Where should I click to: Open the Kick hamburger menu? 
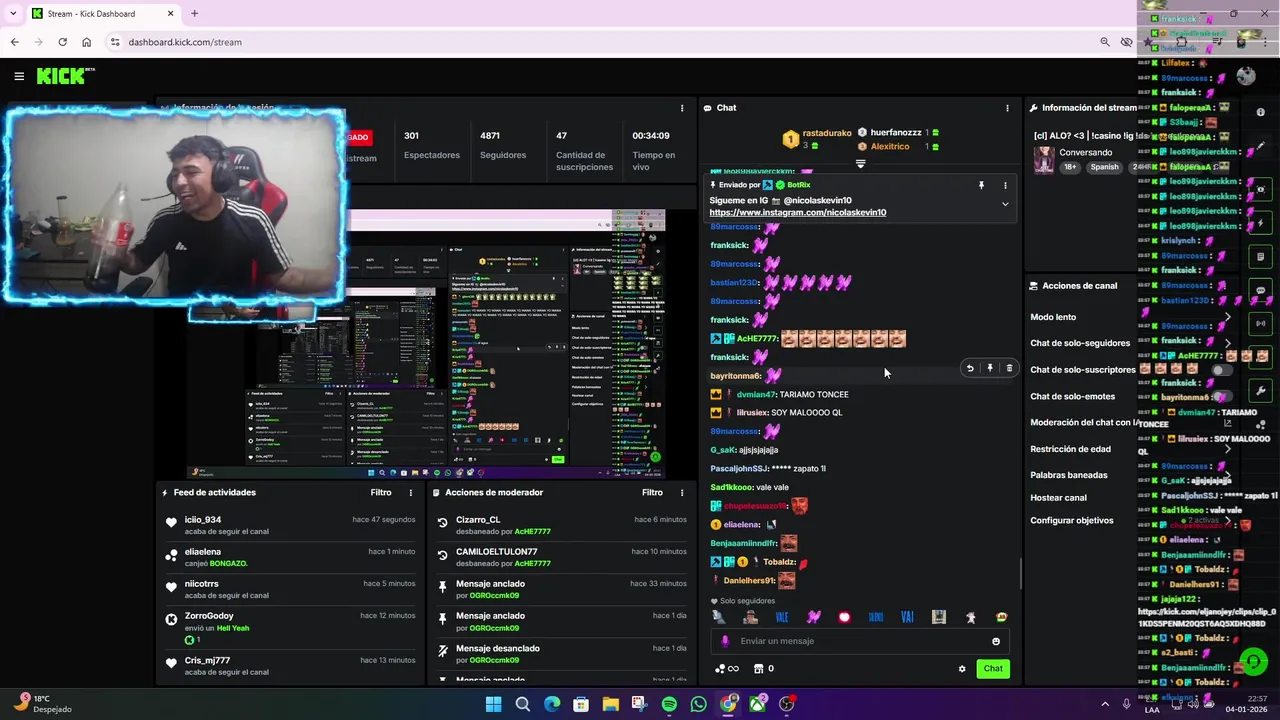(x=19, y=76)
